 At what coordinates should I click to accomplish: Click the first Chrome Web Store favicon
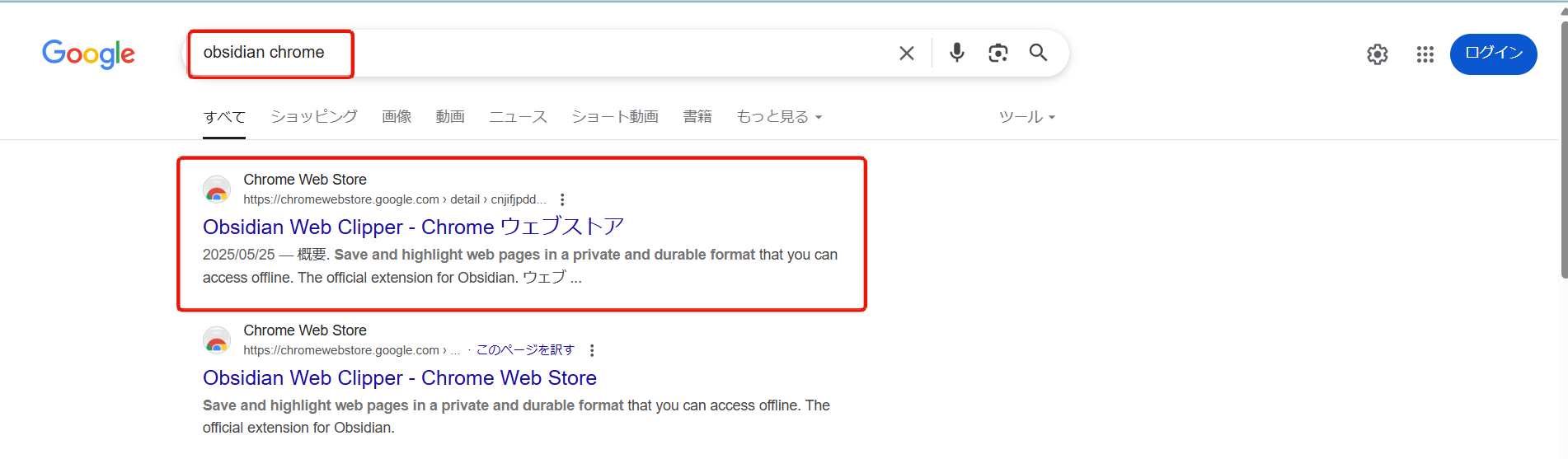click(x=217, y=190)
